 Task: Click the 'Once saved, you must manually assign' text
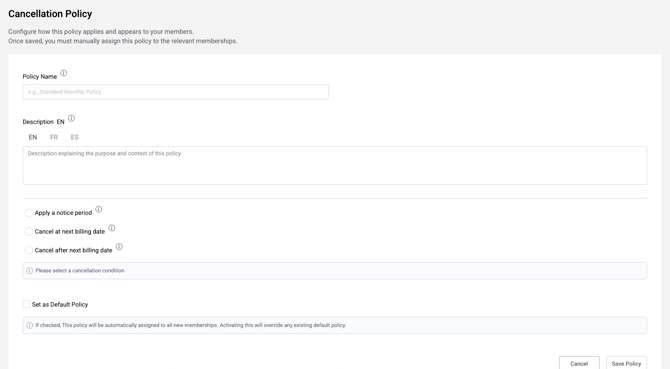tap(123, 41)
